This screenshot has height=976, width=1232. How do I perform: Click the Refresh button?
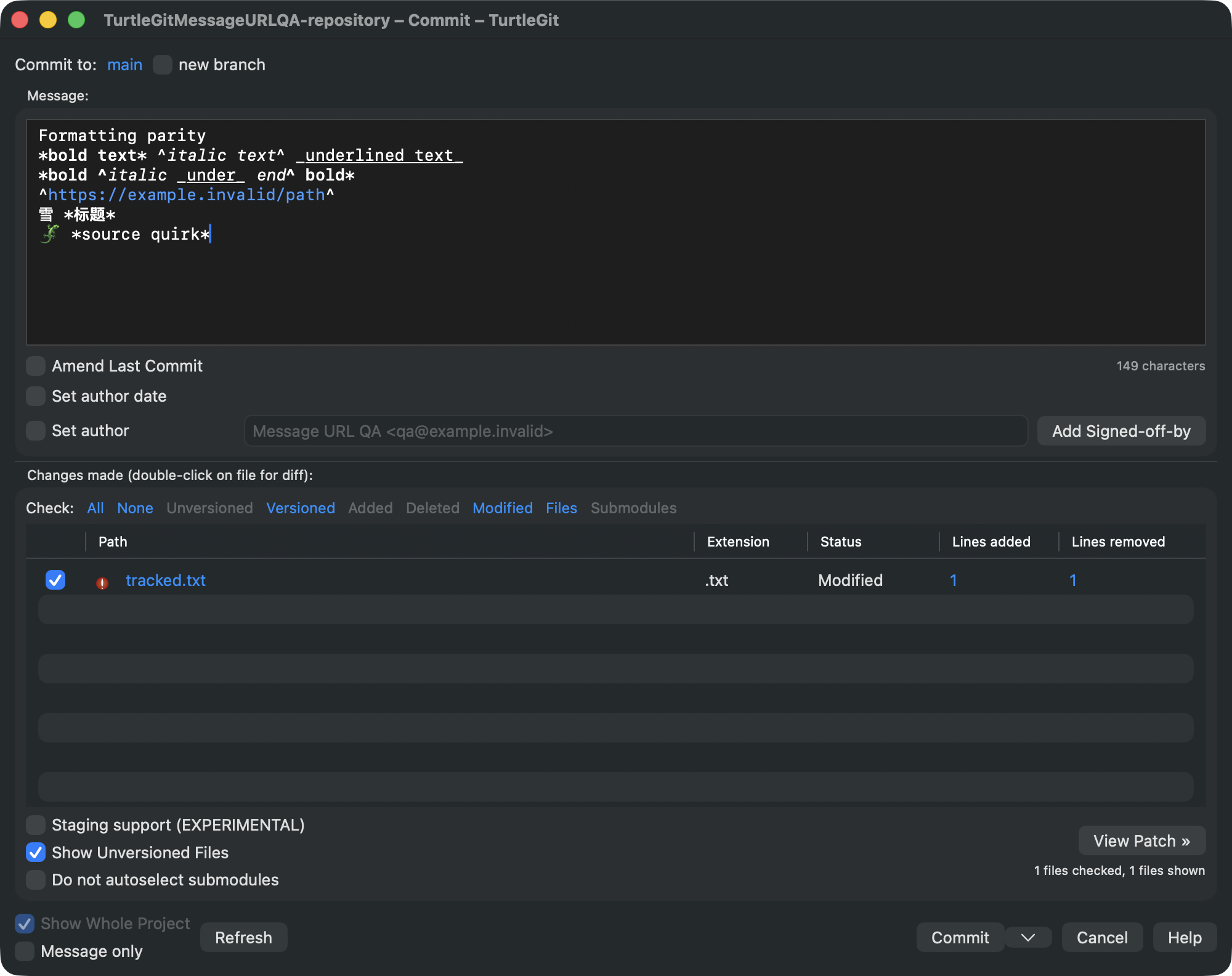click(243, 937)
